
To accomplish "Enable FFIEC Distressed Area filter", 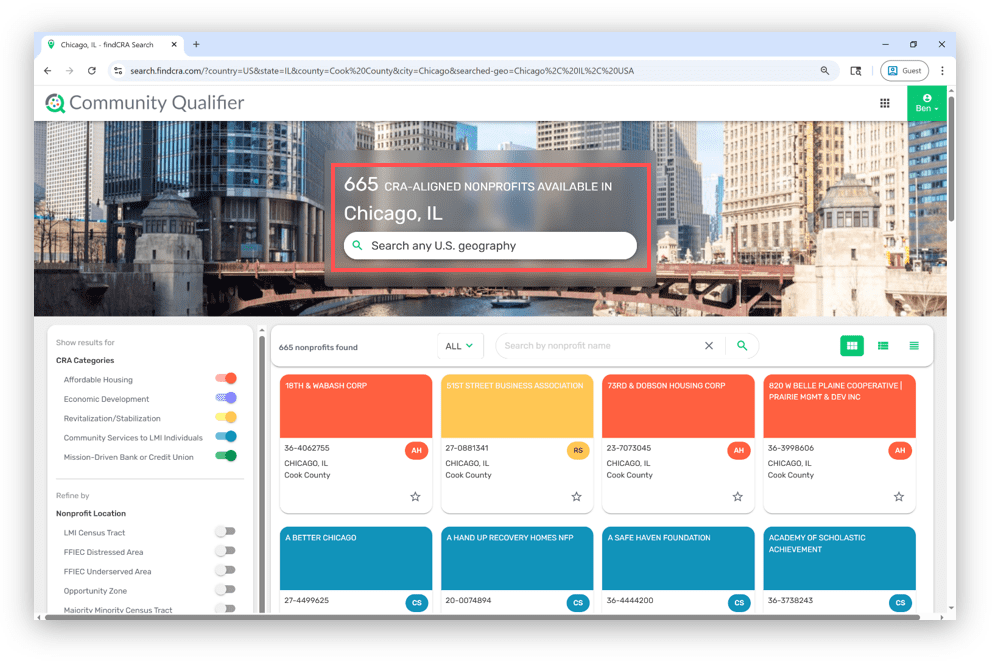I will [x=225, y=551].
